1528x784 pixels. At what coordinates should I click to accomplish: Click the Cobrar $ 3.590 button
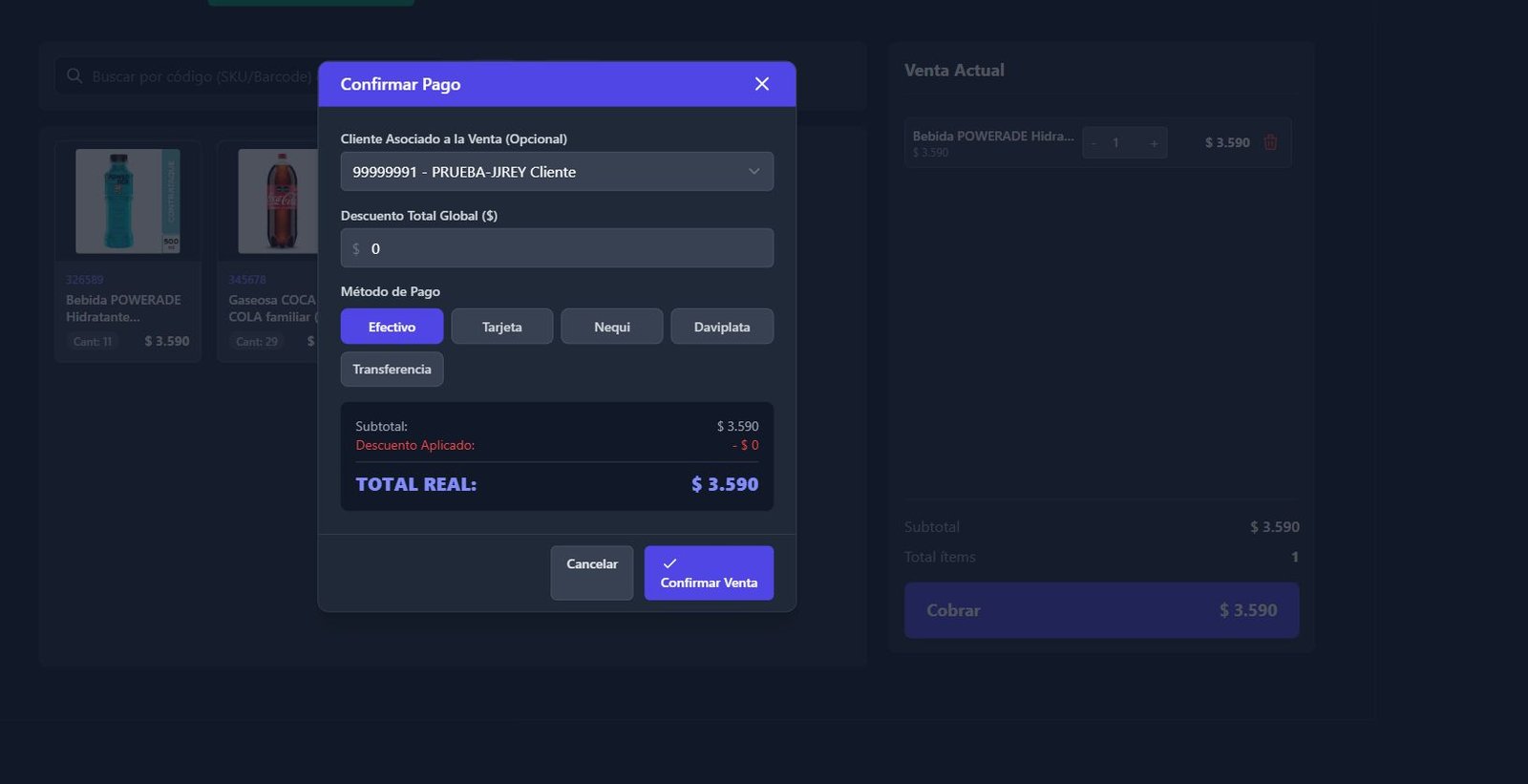coord(1101,610)
